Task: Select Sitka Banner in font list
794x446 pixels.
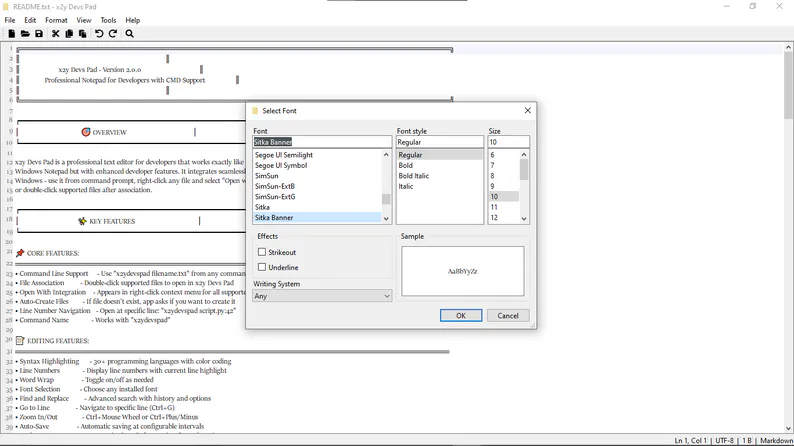Action: click(317, 218)
